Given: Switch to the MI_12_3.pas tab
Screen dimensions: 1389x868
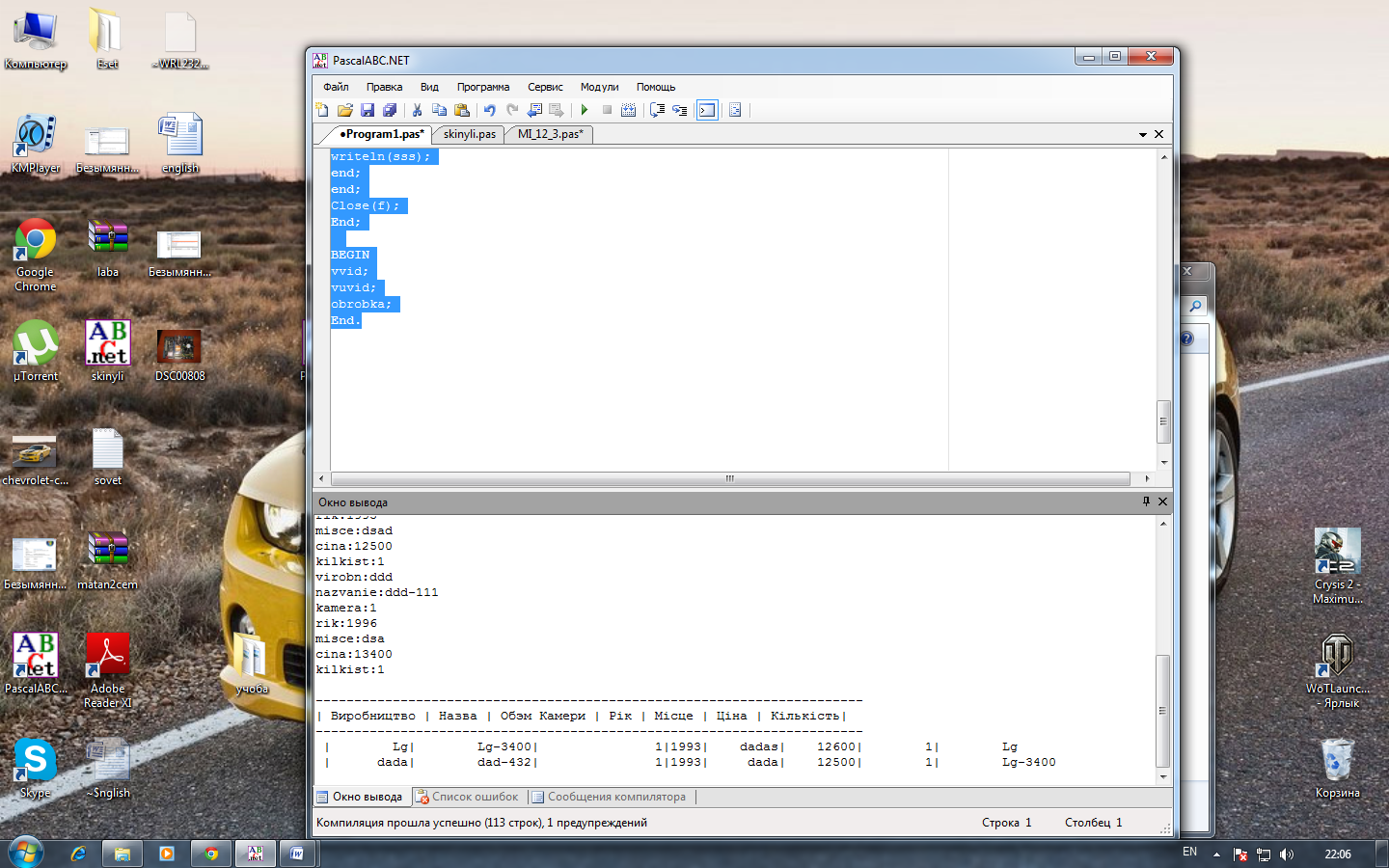Looking at the screenshot, I should click(x=550, y=134).
